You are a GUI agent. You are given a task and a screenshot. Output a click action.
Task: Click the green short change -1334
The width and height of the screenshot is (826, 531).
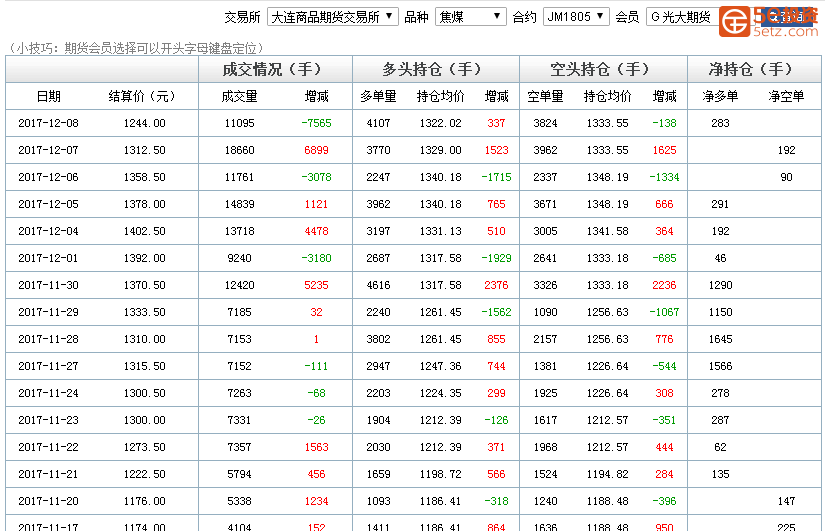(664, 177)
